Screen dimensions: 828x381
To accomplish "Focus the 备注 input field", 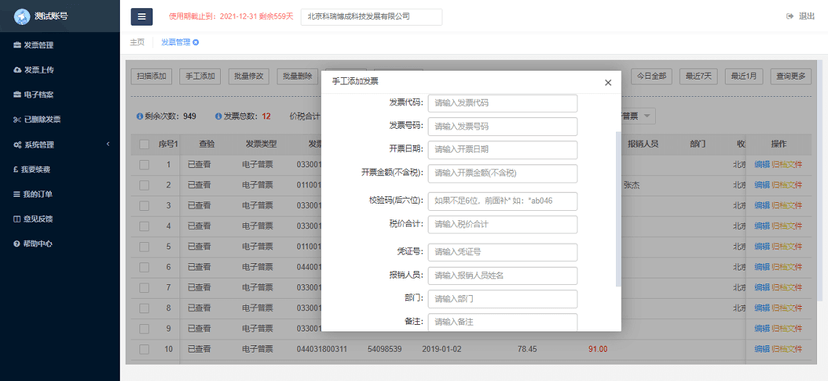I will 503,322.
